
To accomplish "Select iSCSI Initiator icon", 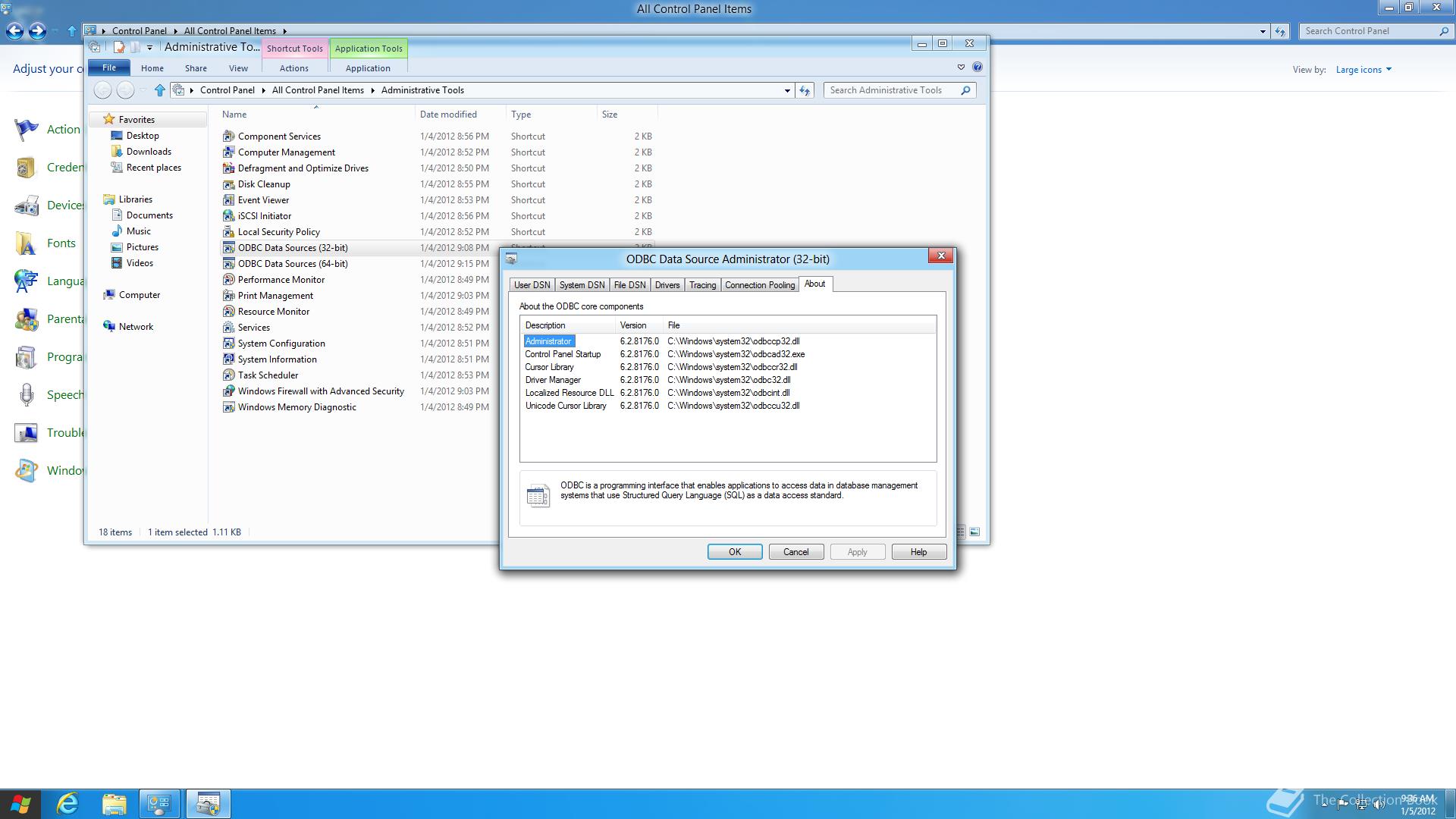I will tap(228, 216).
